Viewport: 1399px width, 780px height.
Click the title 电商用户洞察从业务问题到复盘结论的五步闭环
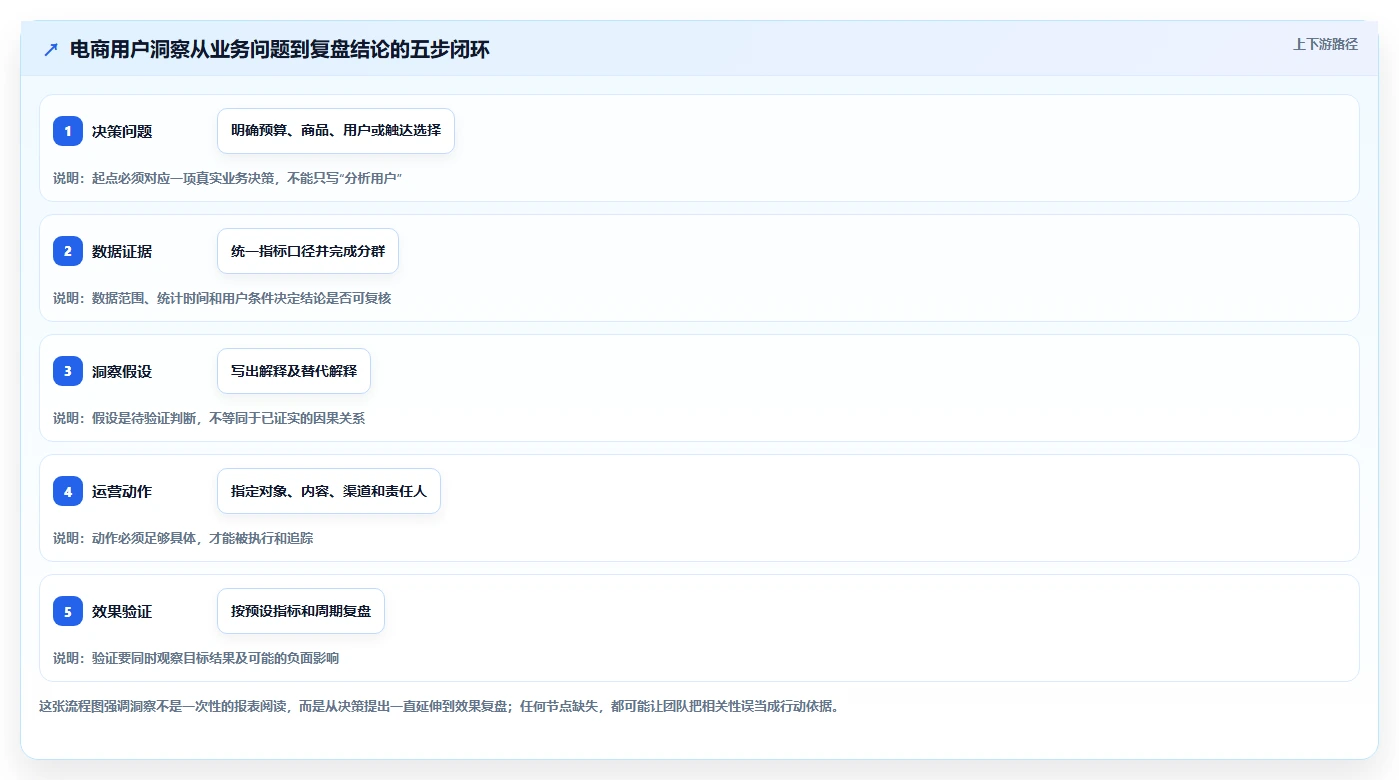pos(280,49)
